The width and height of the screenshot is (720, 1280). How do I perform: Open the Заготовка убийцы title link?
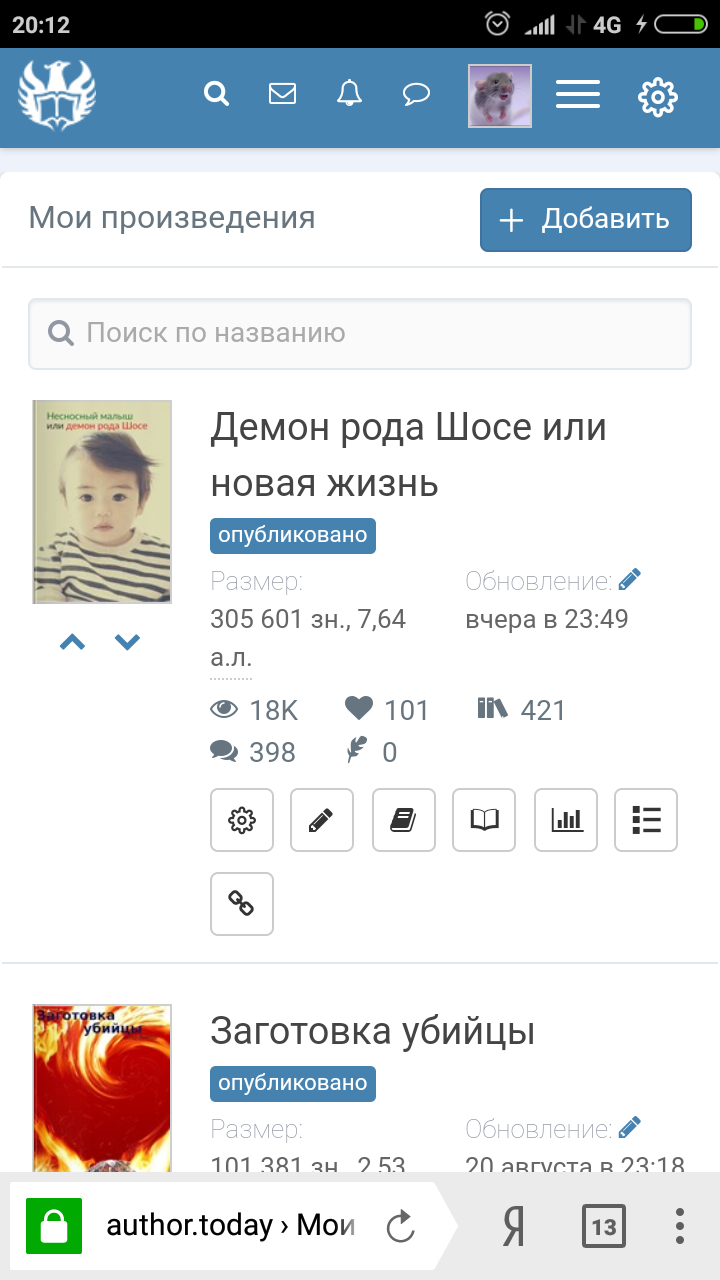(373, 1031)
